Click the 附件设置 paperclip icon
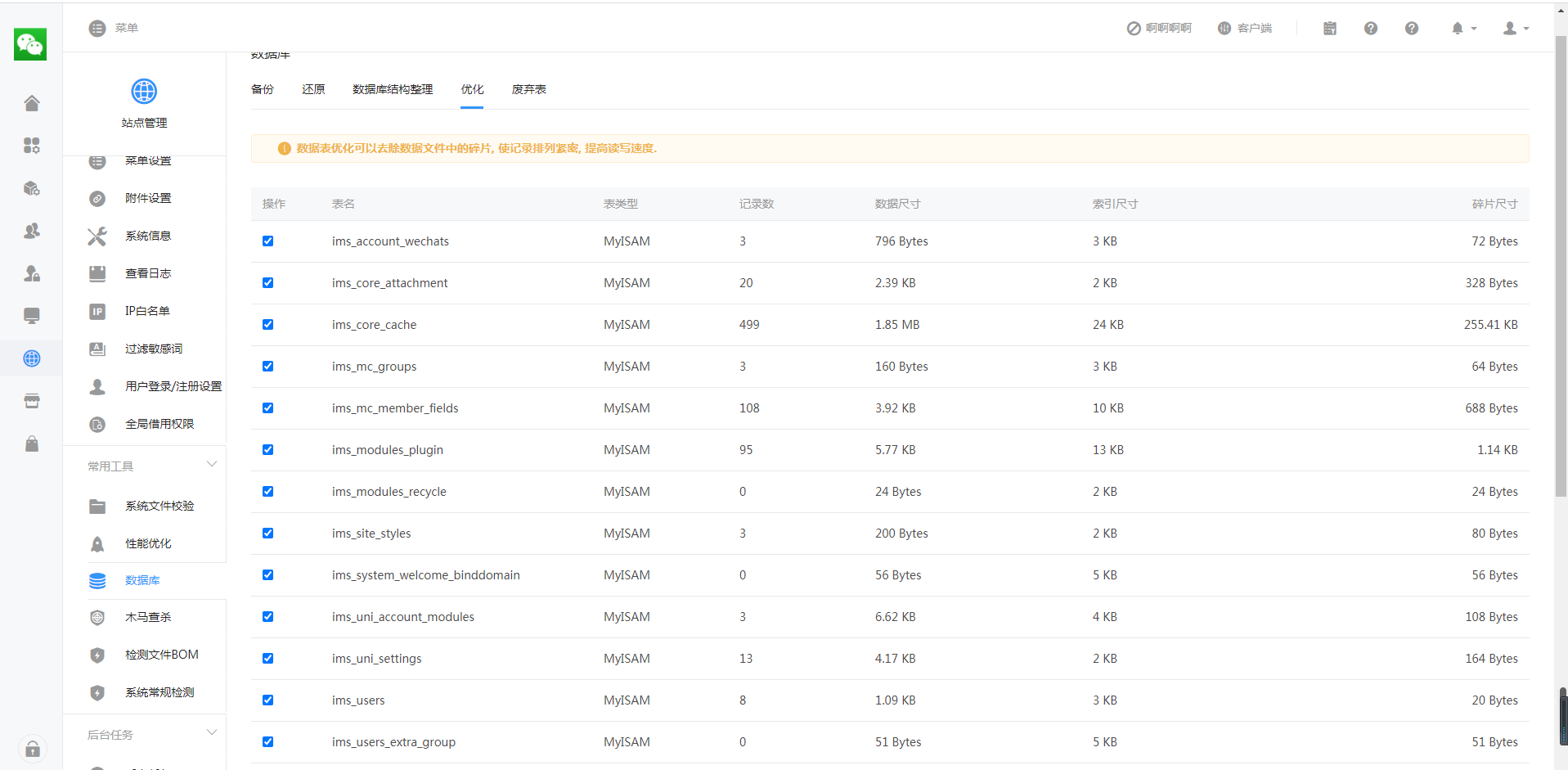1568x770 pixels. tap(97, 198)
